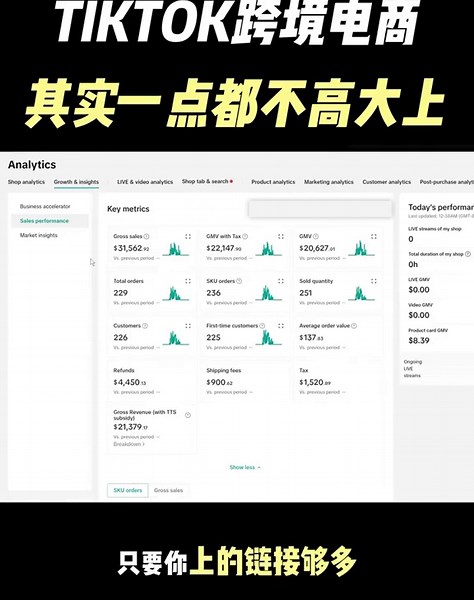Click Refunds value $4,450.13
The width and height of the screenshot is (474, 600).
[x=130, y=382]
